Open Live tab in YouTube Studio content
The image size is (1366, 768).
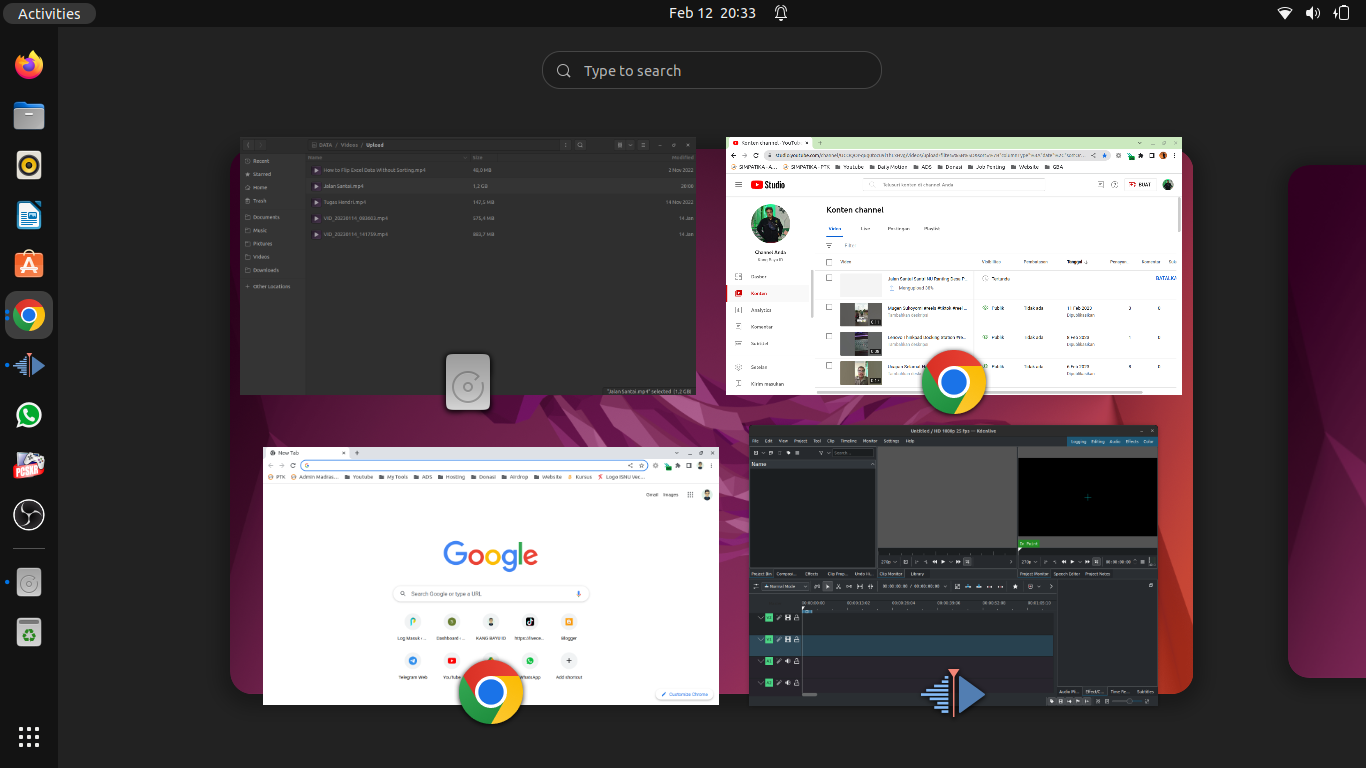[865, 229]
